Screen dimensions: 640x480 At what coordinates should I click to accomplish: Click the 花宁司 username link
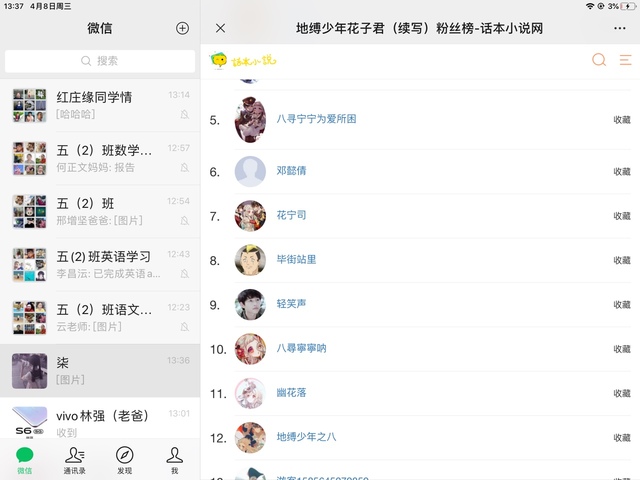[x=291, y=215]
